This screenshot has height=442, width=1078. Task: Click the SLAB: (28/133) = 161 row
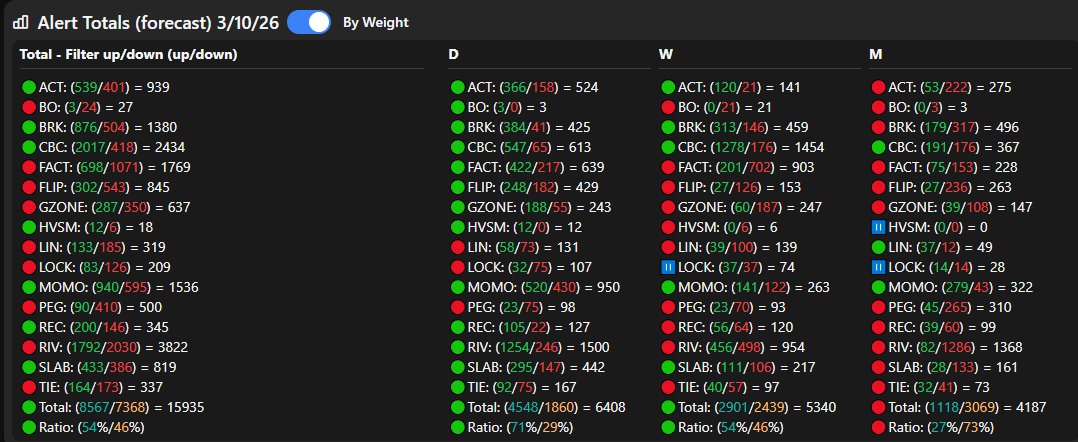pos(944,367)
